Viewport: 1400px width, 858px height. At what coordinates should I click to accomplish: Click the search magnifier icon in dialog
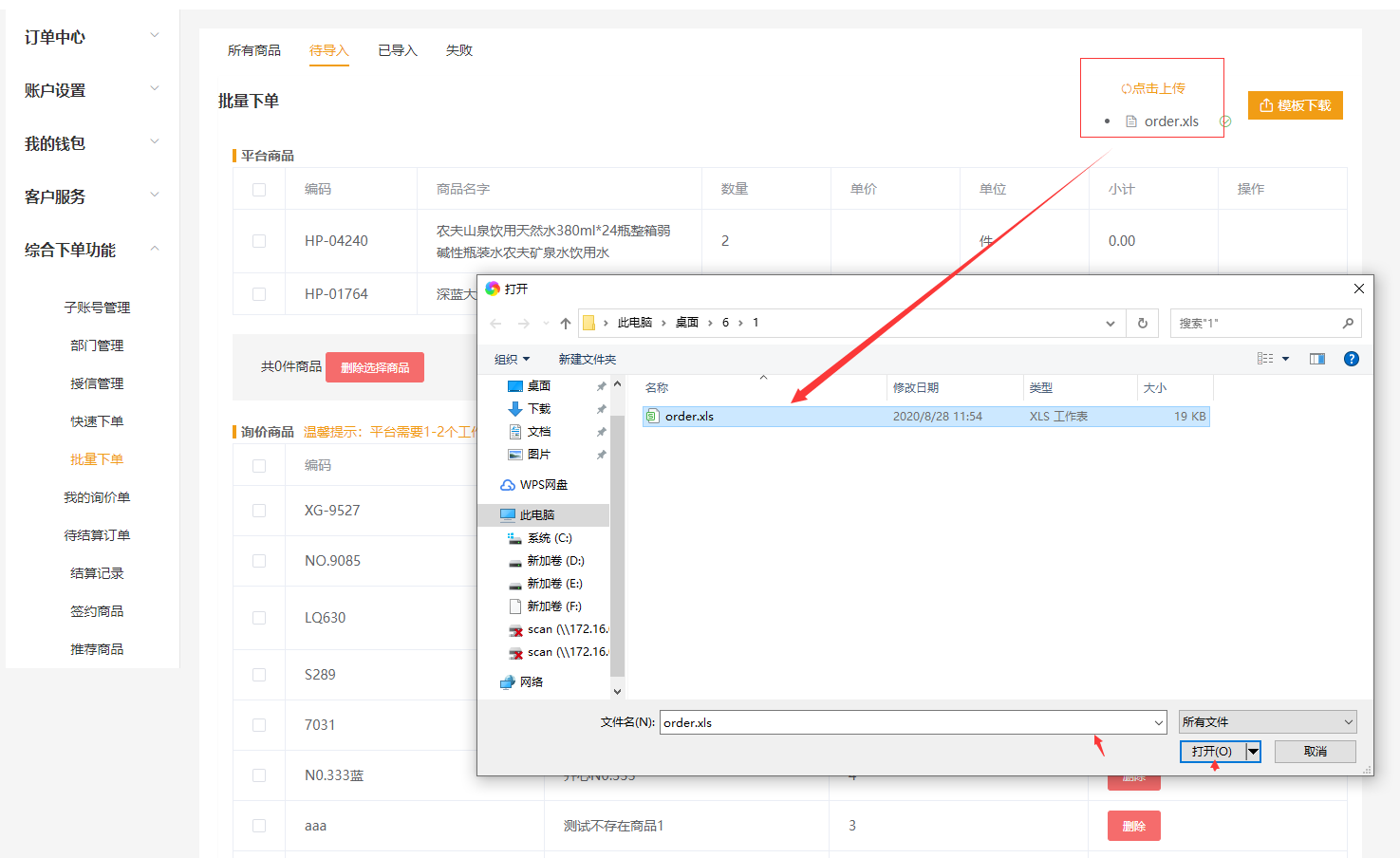coord(1347,324)
